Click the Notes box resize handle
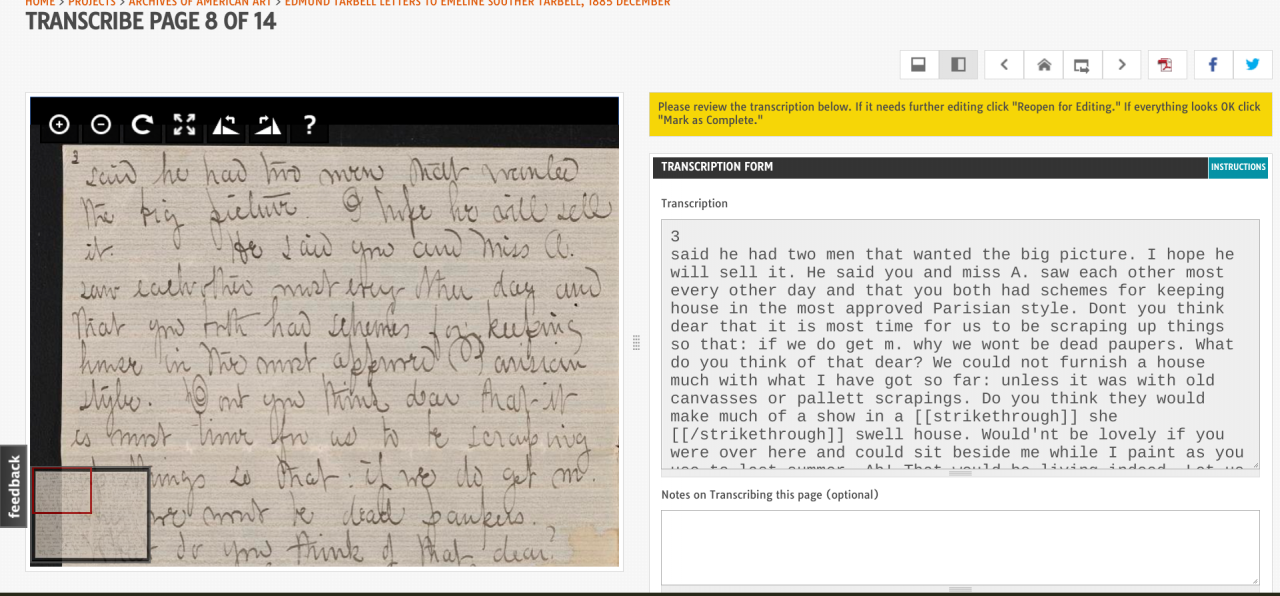Viewport: 1280px width, 596px height. point(960,589)
